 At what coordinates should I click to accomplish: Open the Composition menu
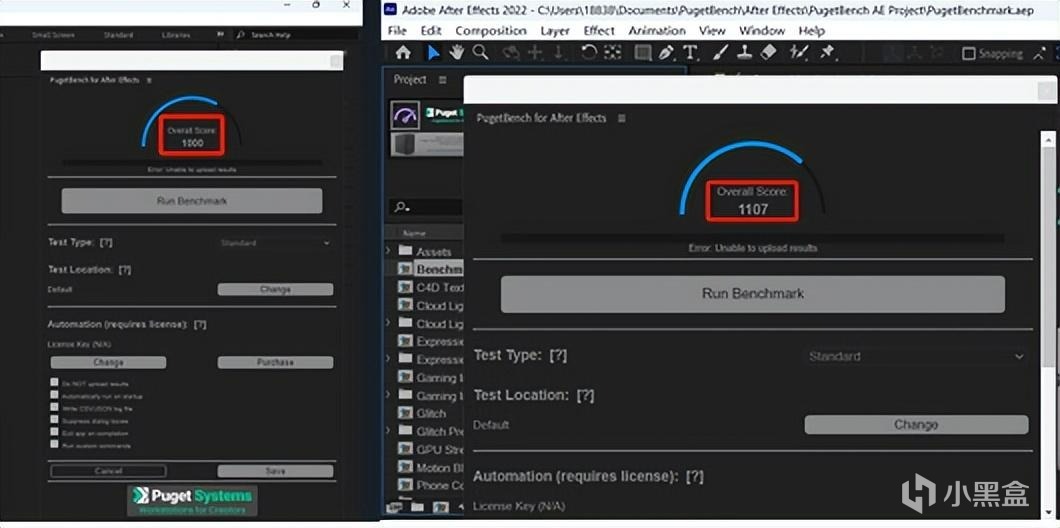click(x=491, y=30)
